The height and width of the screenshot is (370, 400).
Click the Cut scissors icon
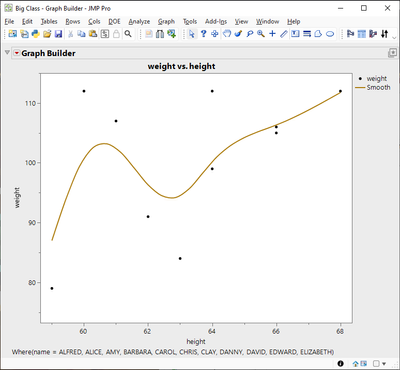(x=71, y=34)
